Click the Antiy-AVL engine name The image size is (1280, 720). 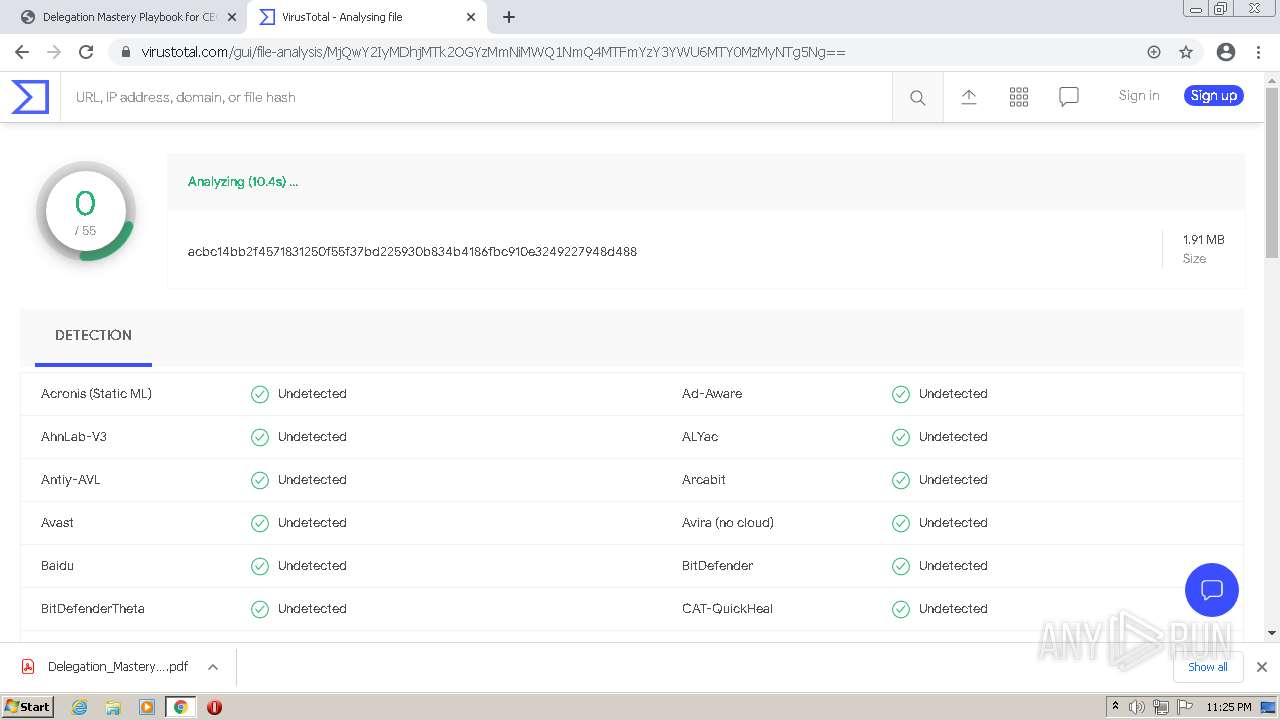click(70, 480)
